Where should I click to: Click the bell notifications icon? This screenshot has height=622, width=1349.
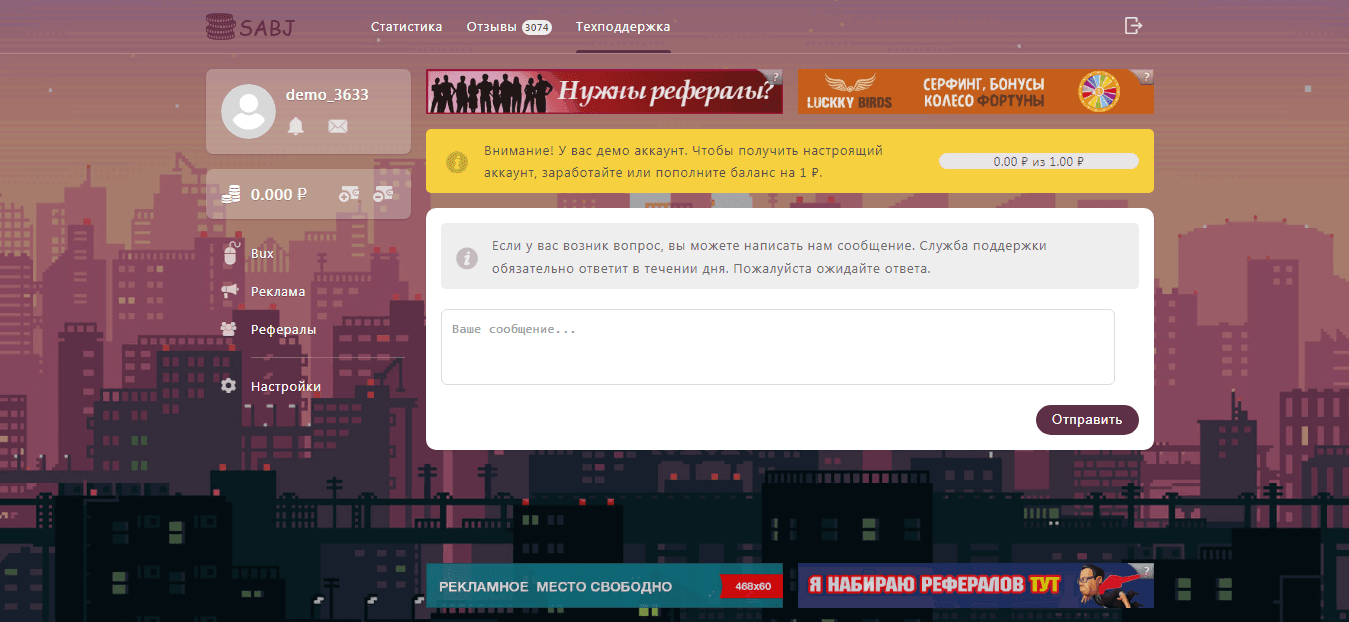coord(296,125)
